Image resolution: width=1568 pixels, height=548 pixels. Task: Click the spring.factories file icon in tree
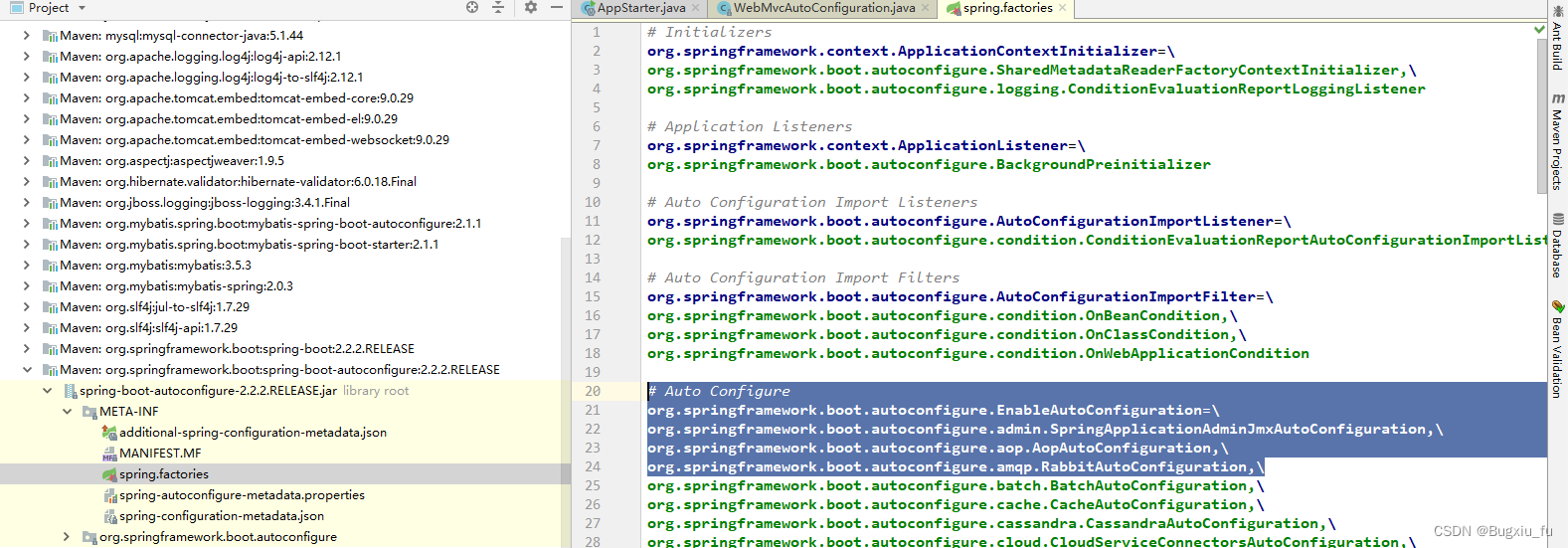click(109, 474)
